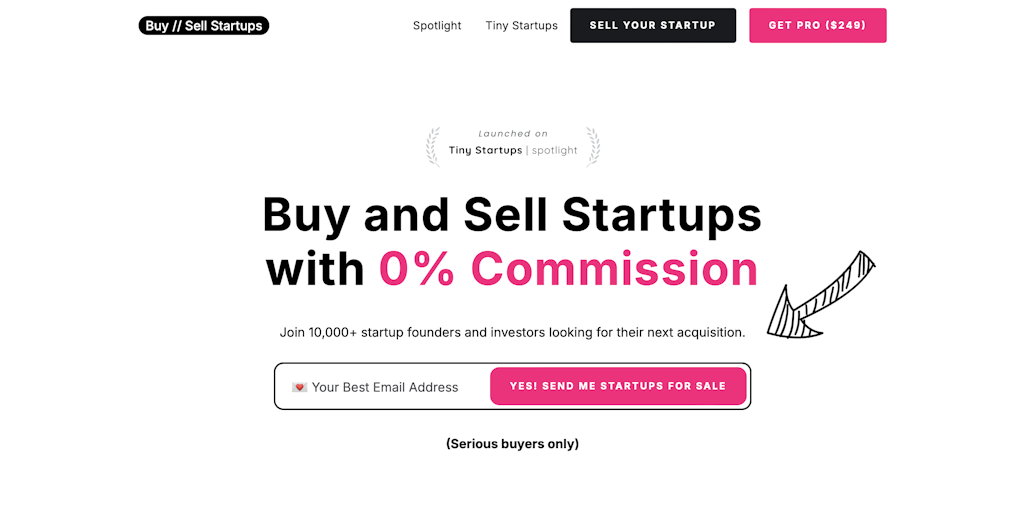Click the hand-drawn arrow doodle
Viewport: 1024px width, 512px height.
pyautogui.click(x=820, y=296)
